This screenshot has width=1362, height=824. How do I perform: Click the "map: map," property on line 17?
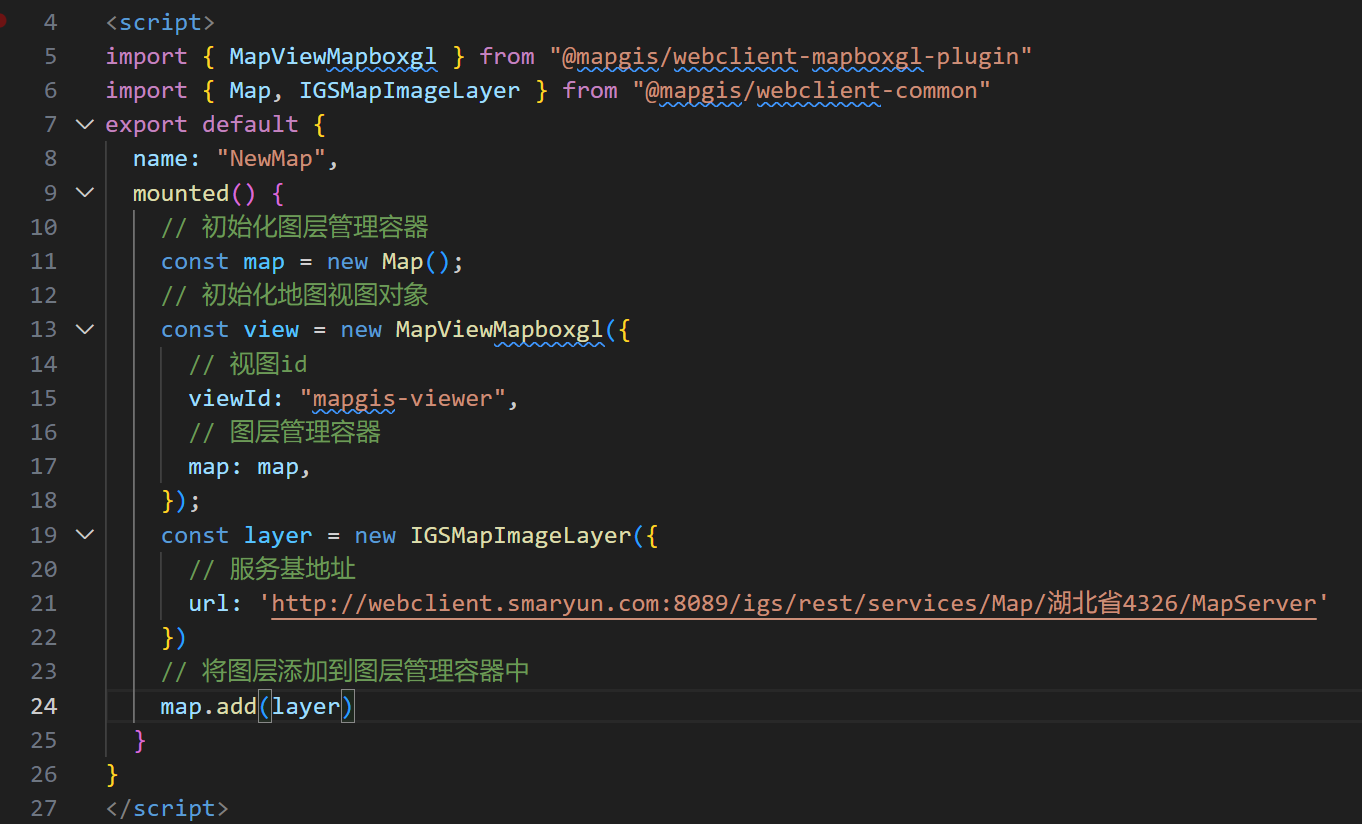click(250, 466)
